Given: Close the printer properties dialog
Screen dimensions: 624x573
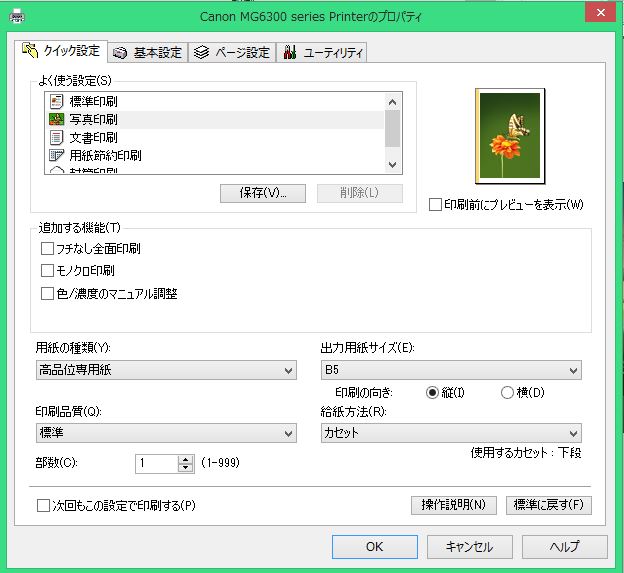Looking at the screenshot, I should (x=601, y=13).
